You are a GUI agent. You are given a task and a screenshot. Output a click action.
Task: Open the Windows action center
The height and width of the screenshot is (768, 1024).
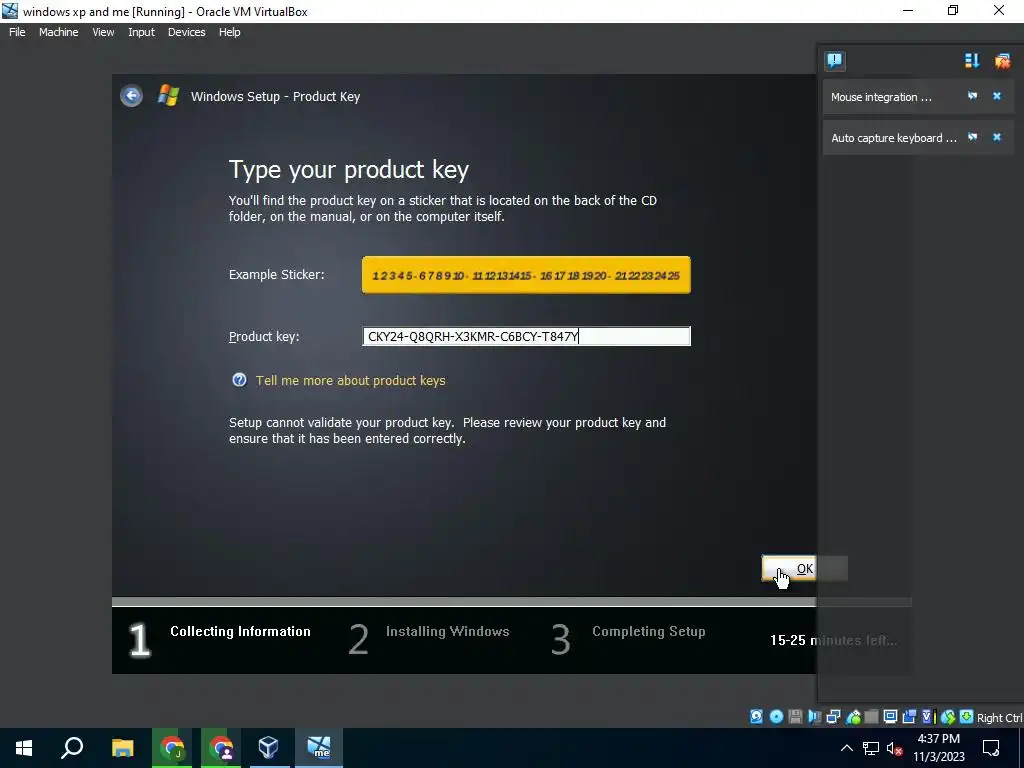[991, 748]
